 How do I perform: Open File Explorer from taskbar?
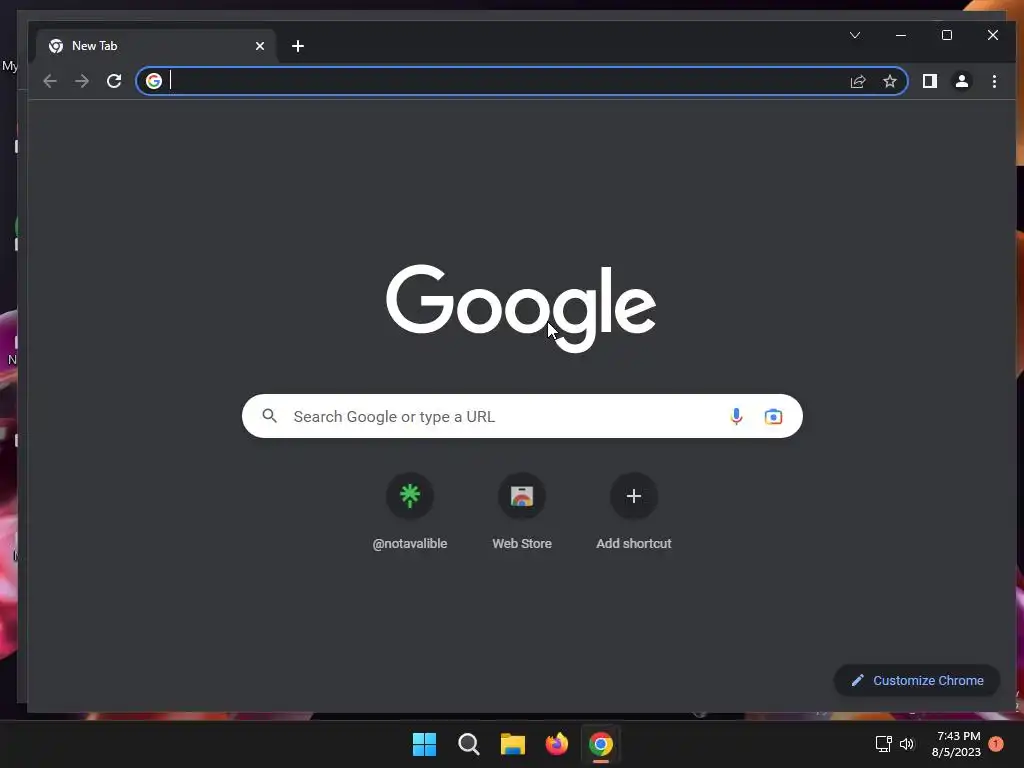(x=513, y=744)
